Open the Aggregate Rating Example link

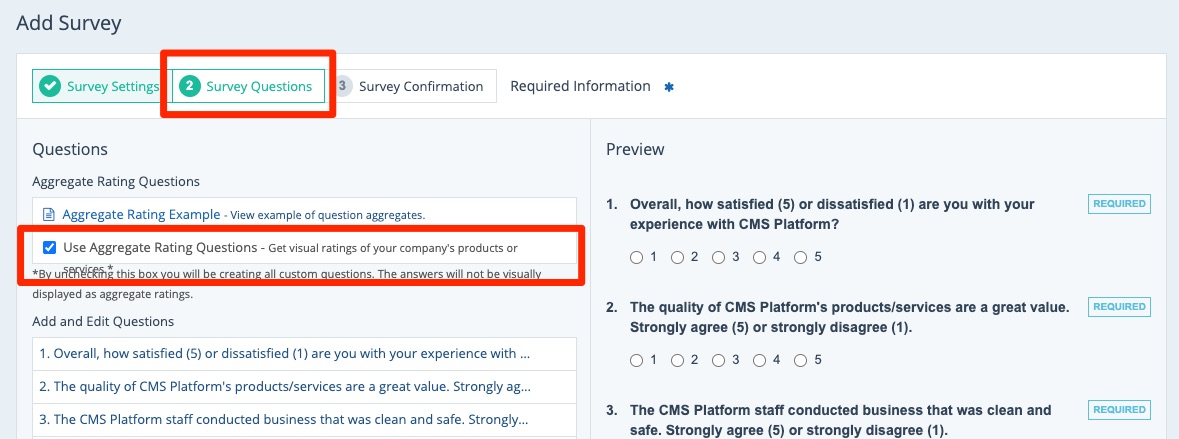coord(141,214)
